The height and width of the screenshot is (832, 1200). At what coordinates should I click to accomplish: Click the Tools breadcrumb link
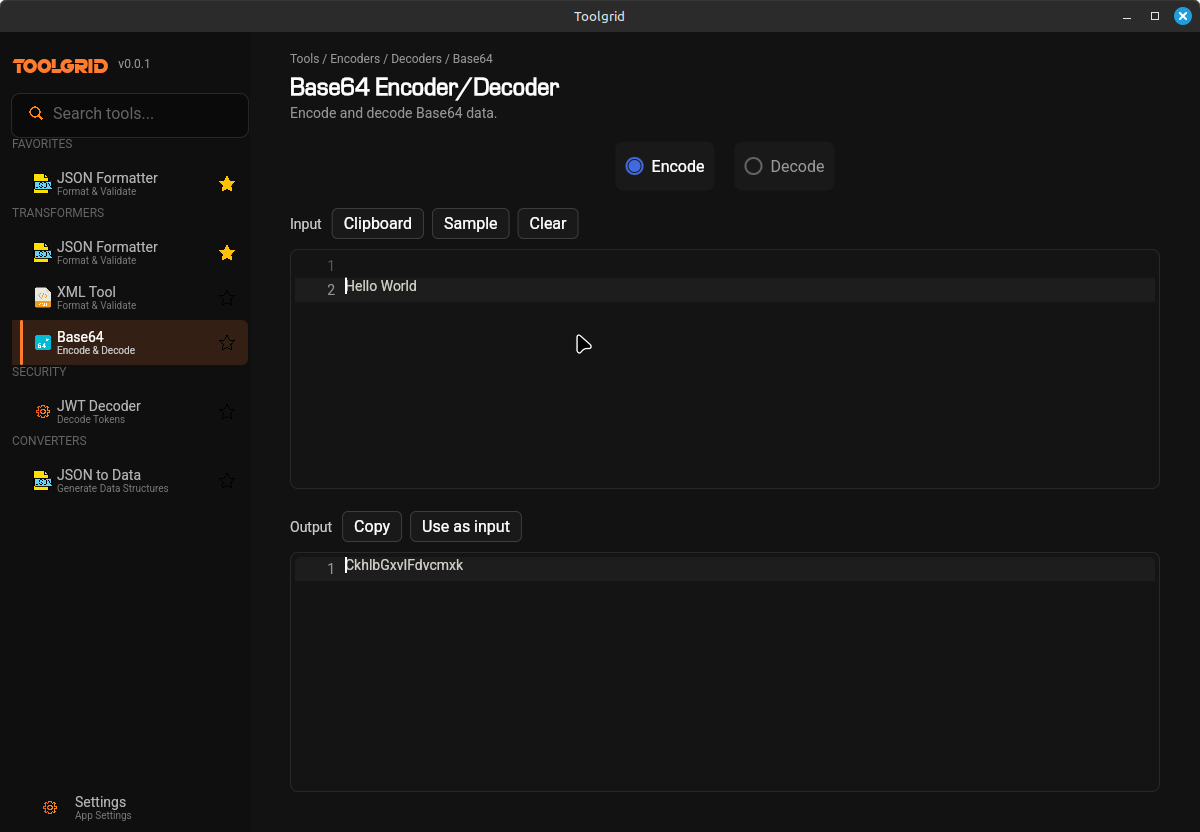click(304, 58)
